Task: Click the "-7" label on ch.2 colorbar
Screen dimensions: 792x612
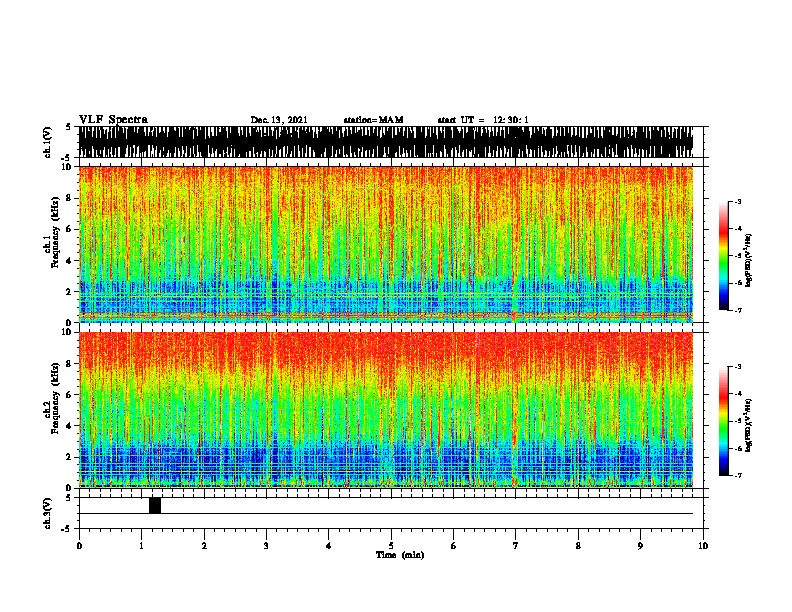Action: pos(737,475)
